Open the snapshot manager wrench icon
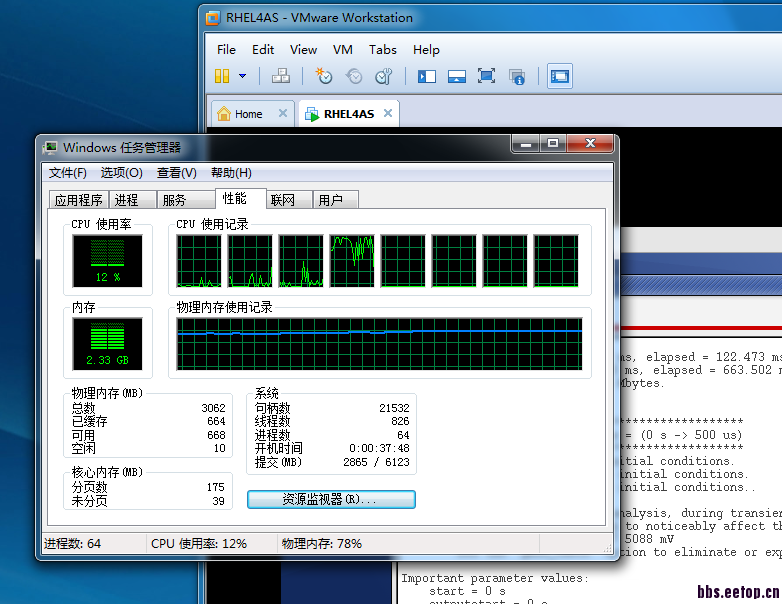Viewport: 782px width, 604px height. click(x=384, y=76)
